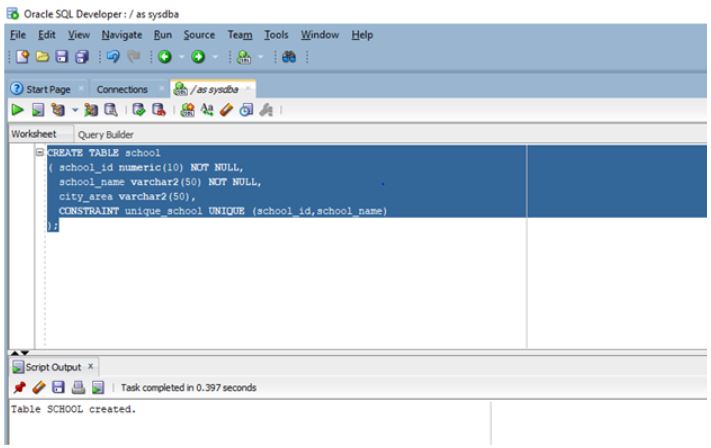Open dropdown arrow next to the green Back button

pos(181,57)
